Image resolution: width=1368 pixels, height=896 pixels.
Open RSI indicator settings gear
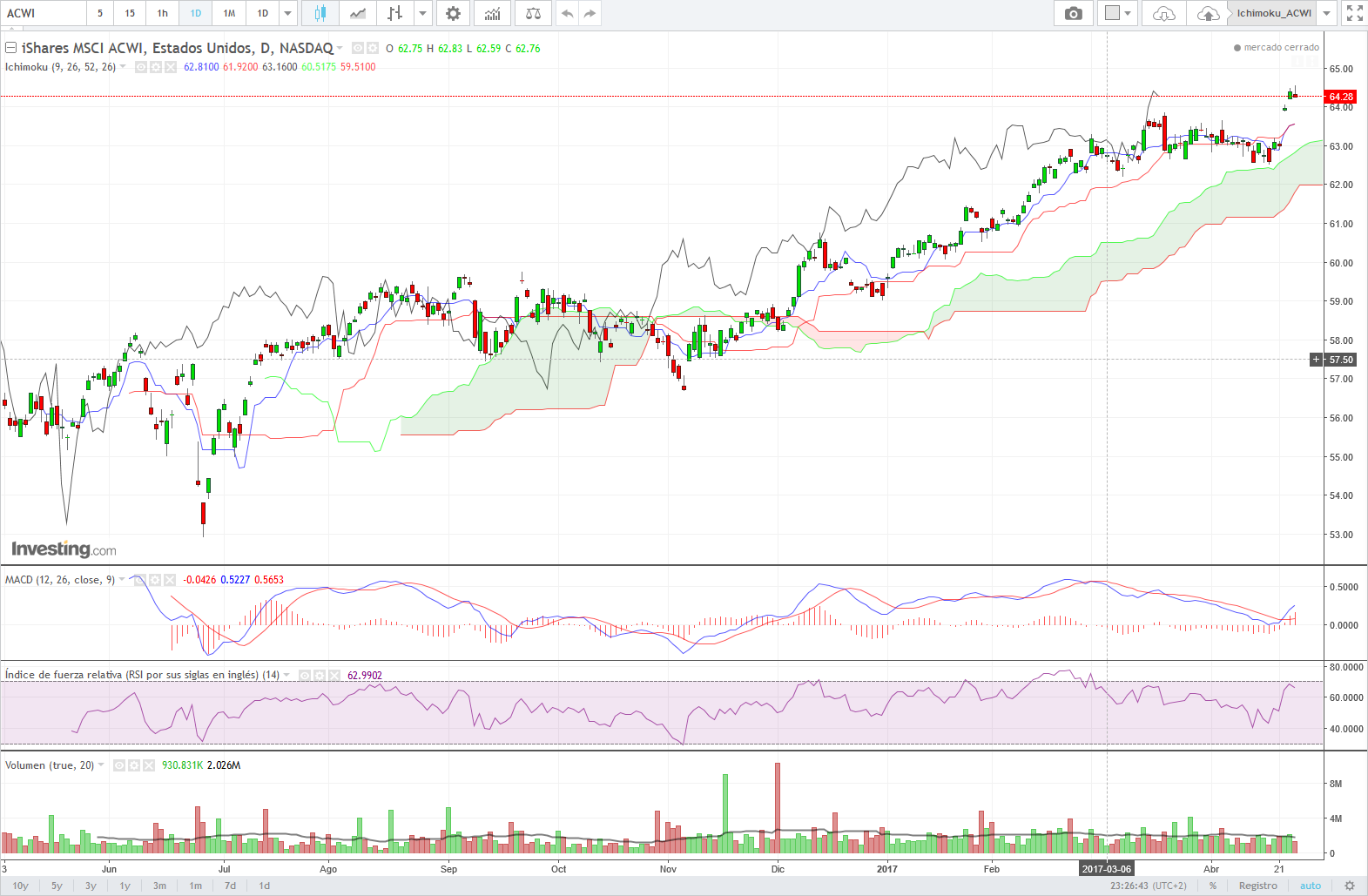[320, 676]
